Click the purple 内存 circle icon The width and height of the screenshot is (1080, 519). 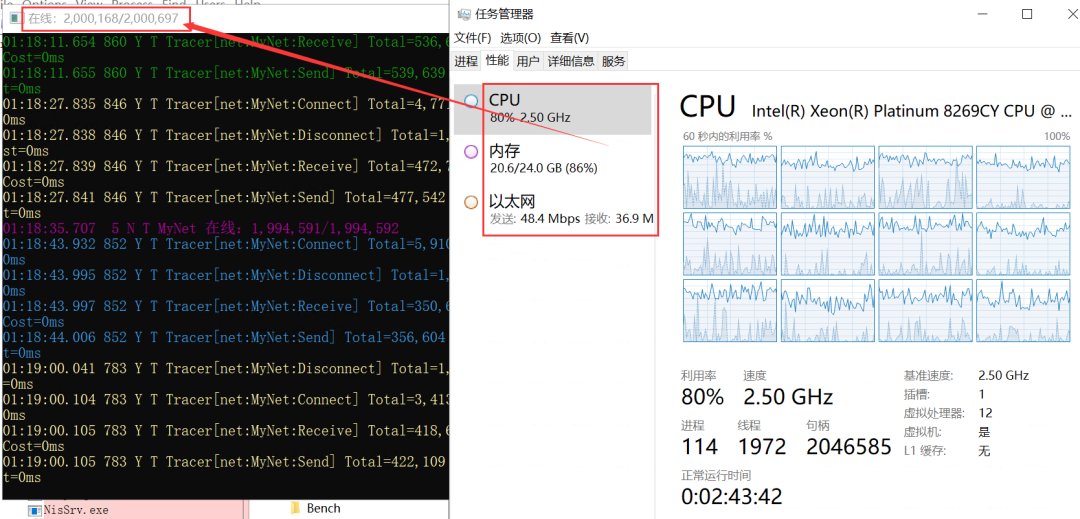coord(472,152)
